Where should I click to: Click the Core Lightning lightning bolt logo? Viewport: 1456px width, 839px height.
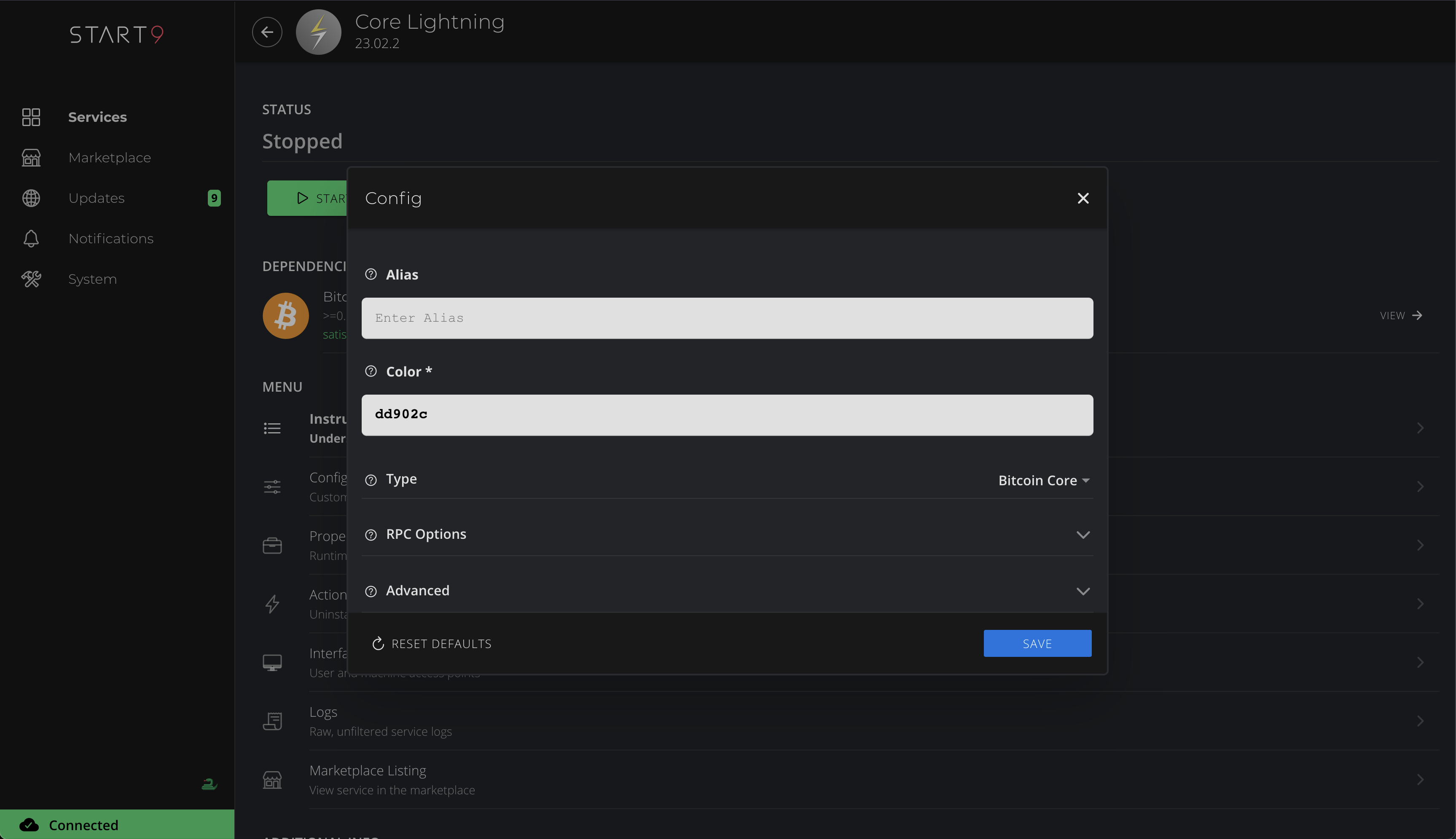coord(318,32)
